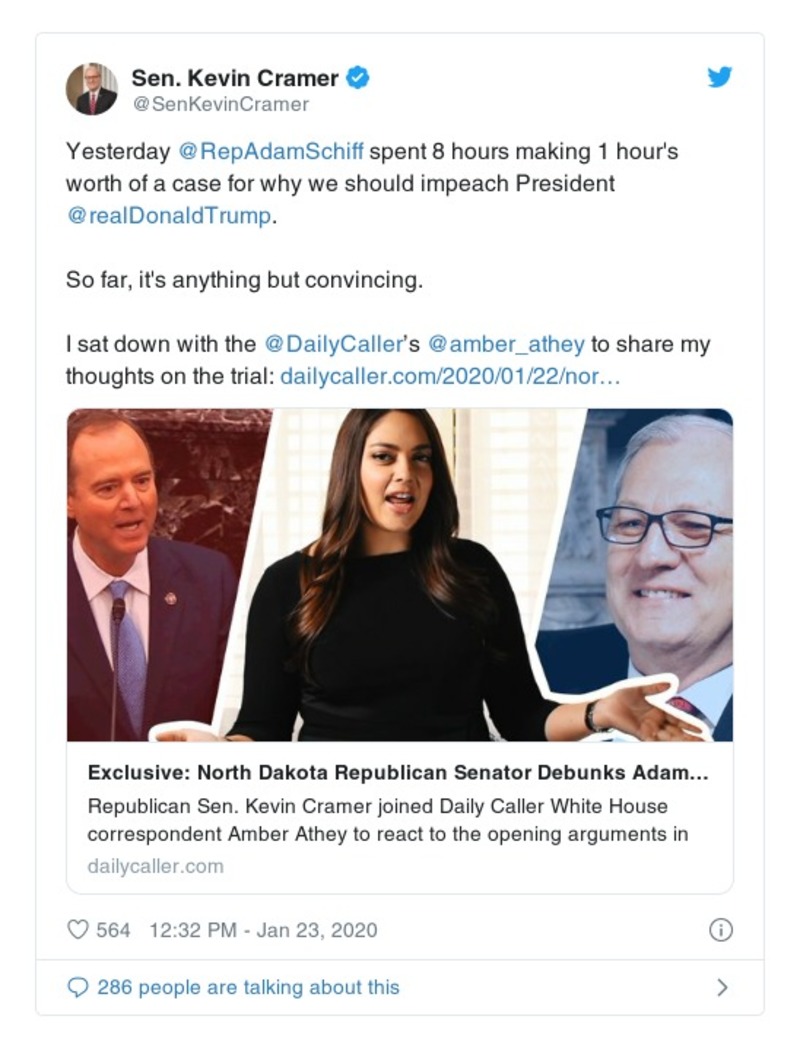Click Sen. Kevin Cramer's profile avatar
This screenshot has height=1051, width=800.
click(92, 89)
